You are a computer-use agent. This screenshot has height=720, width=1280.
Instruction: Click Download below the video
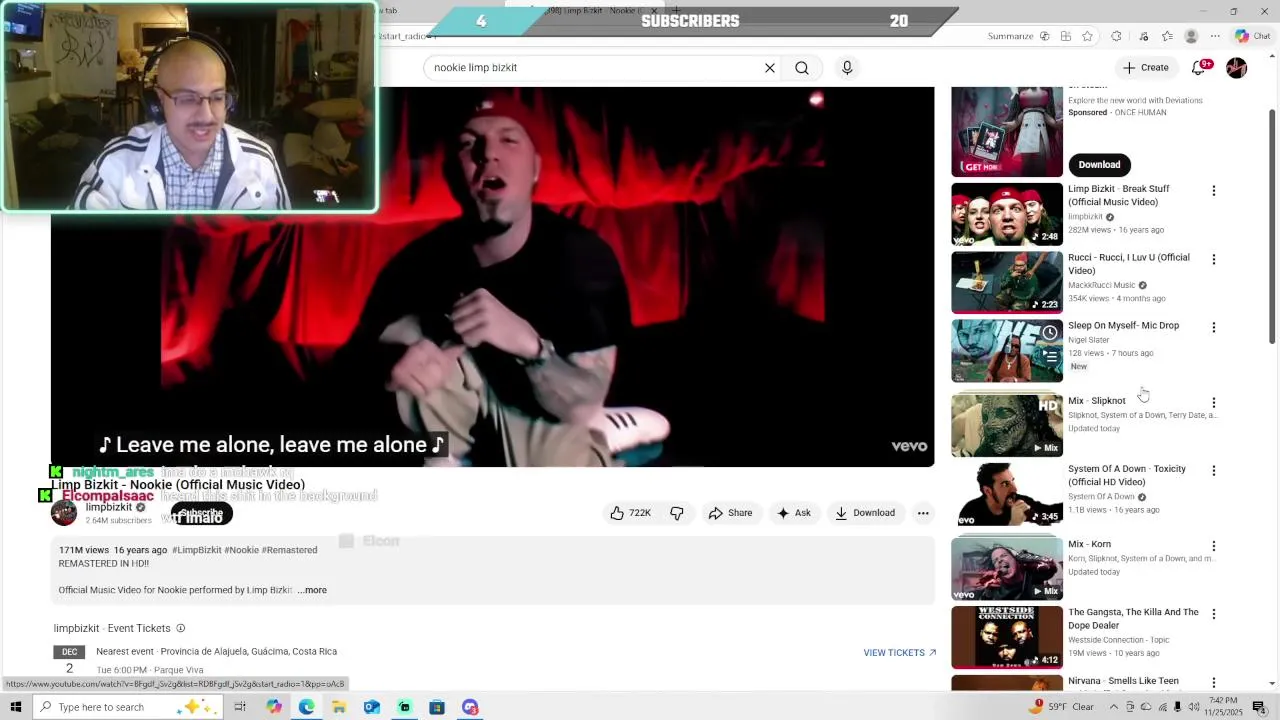click(865, 513)
